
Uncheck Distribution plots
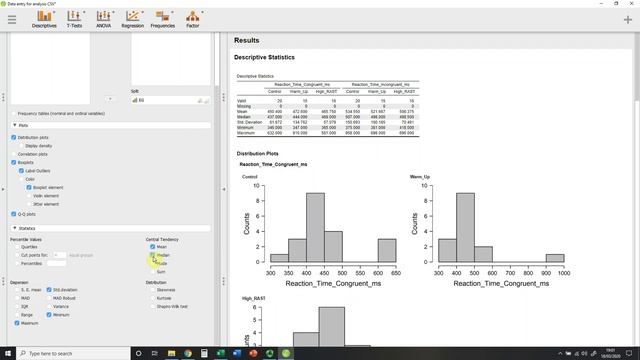[x=14, y=138]
